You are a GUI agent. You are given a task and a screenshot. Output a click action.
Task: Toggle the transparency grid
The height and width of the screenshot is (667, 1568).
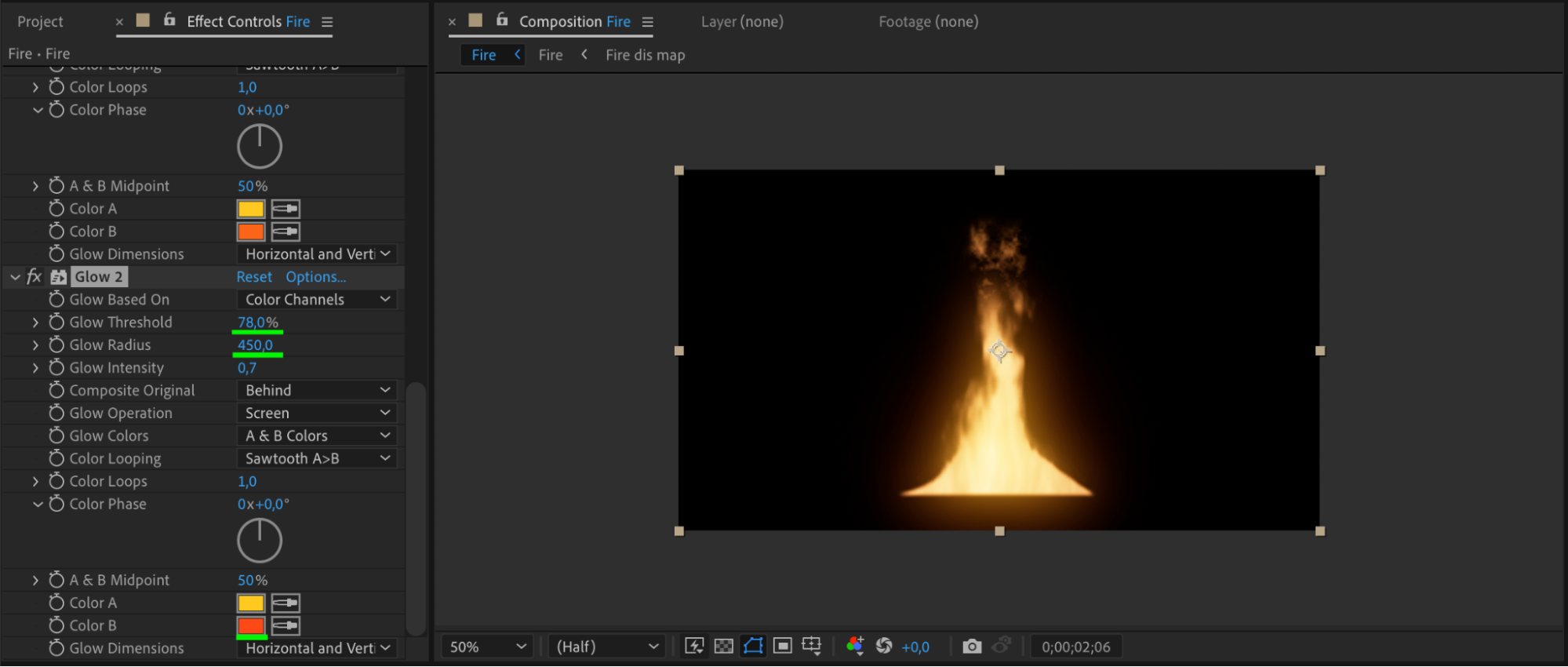coord(724,646)
